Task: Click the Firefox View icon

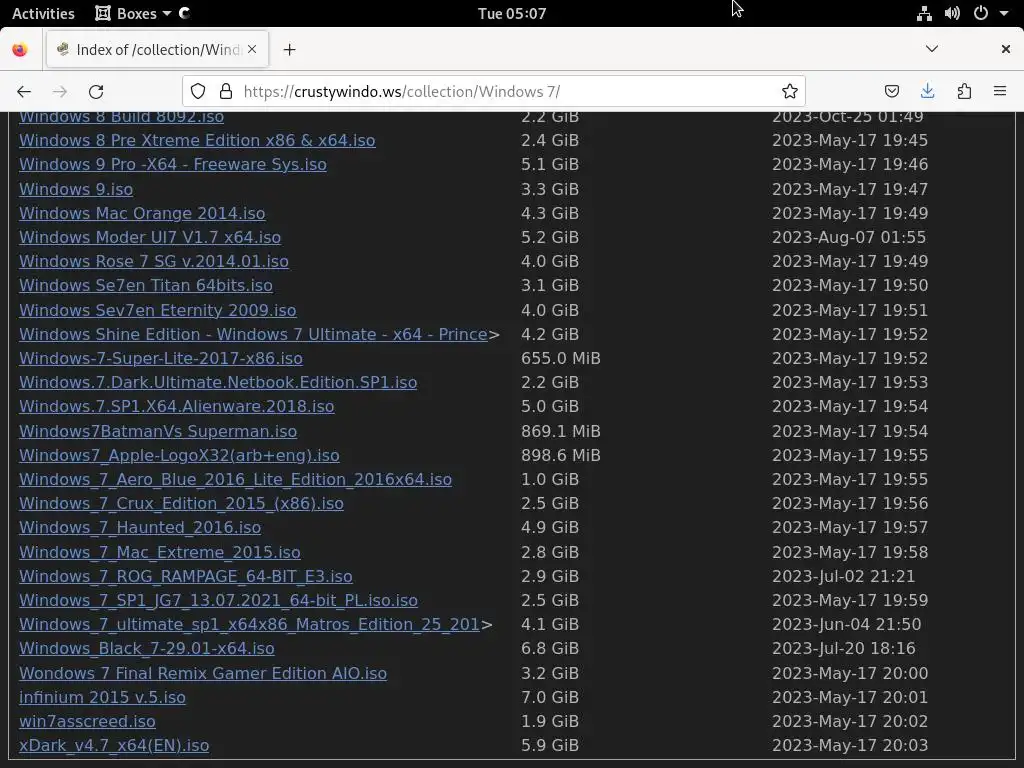Action: point(20,50)
